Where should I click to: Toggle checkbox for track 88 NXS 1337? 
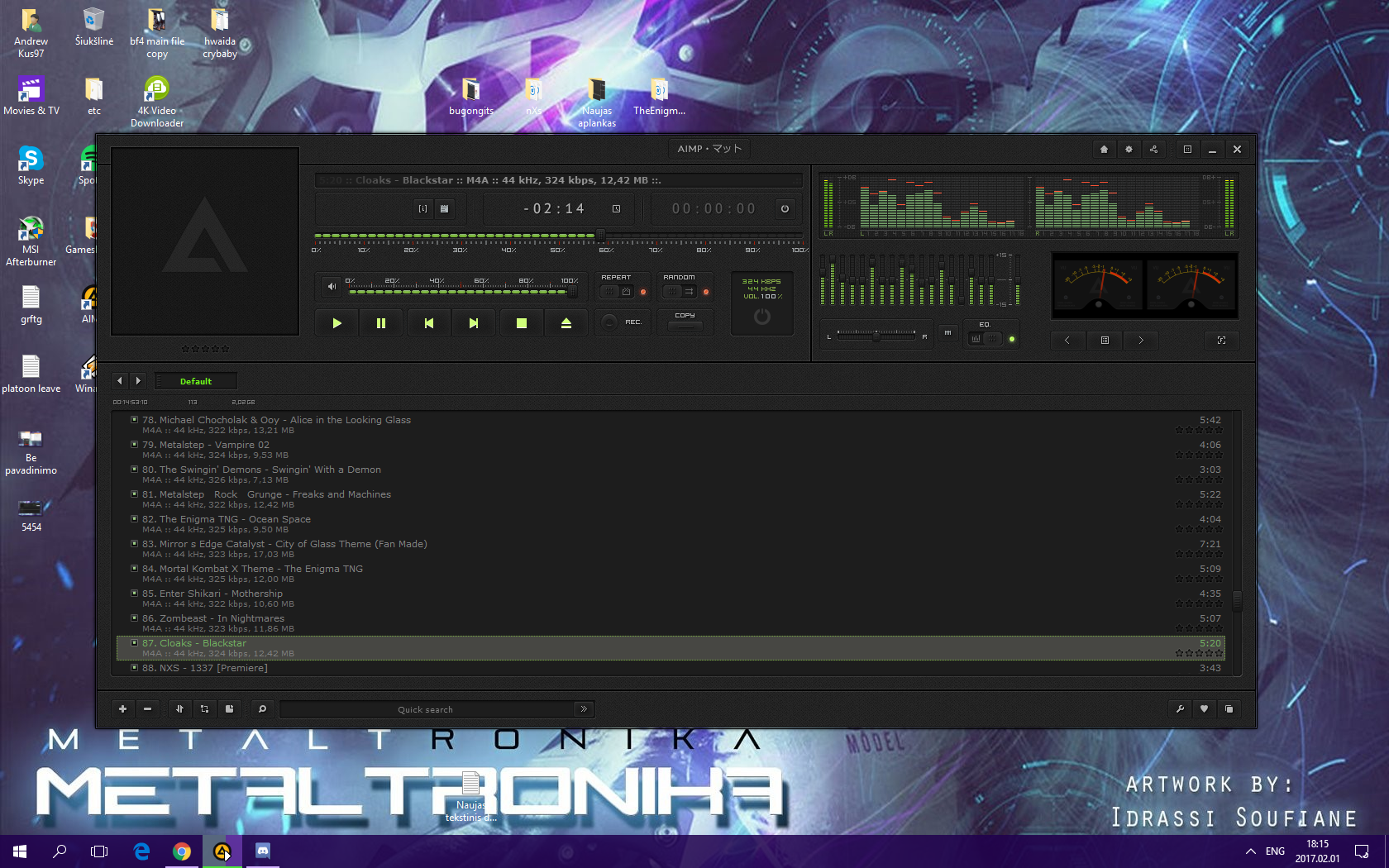click(134, 668)
